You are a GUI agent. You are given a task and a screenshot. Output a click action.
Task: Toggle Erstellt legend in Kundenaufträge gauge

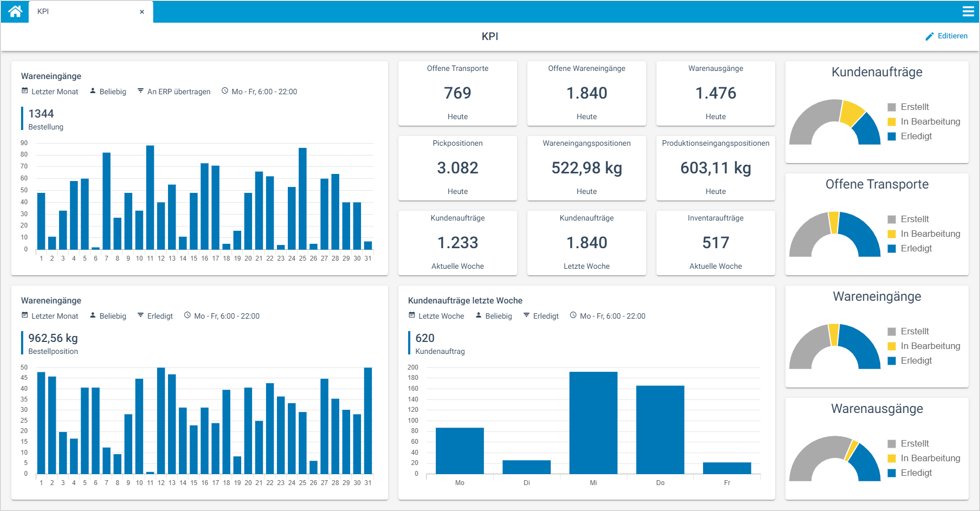[914, 107]
